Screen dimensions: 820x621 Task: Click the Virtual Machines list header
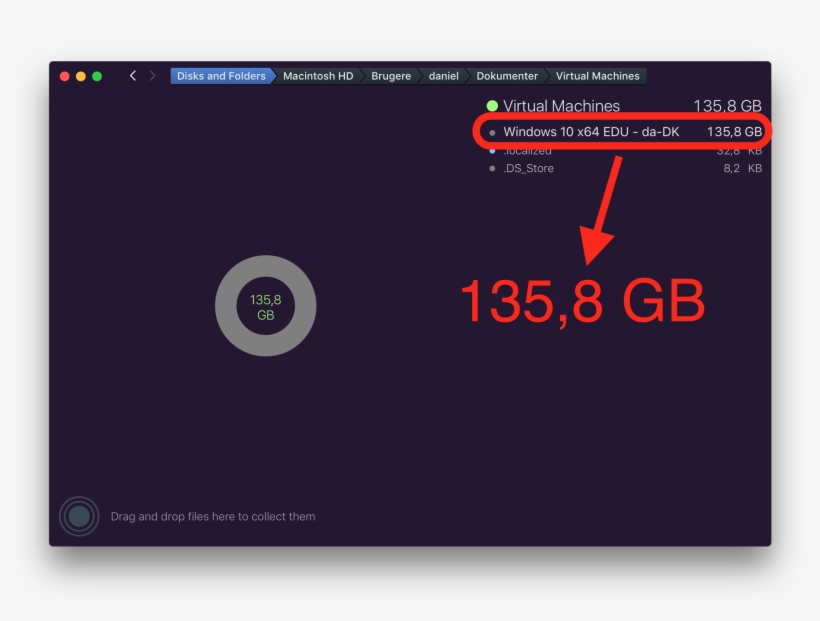(x=562, y=105)
